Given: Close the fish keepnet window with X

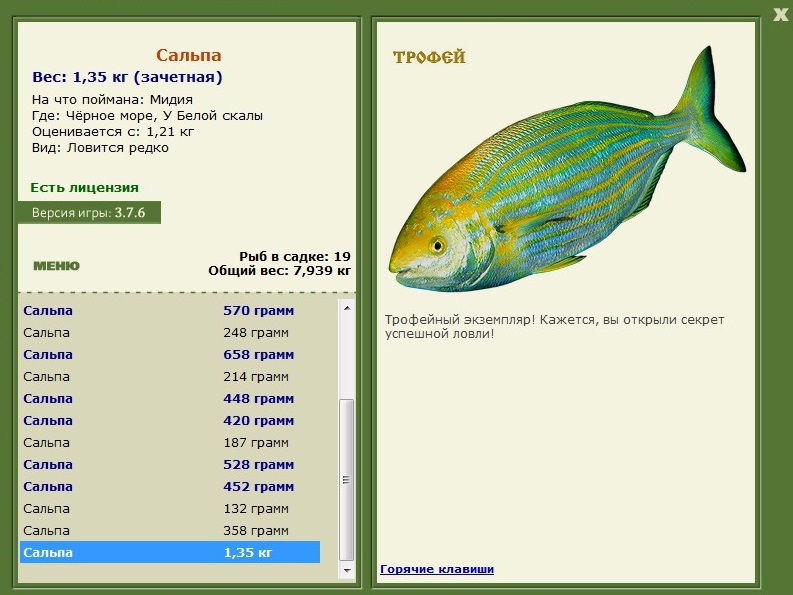Looking at the screenshot, I should 780,15.
